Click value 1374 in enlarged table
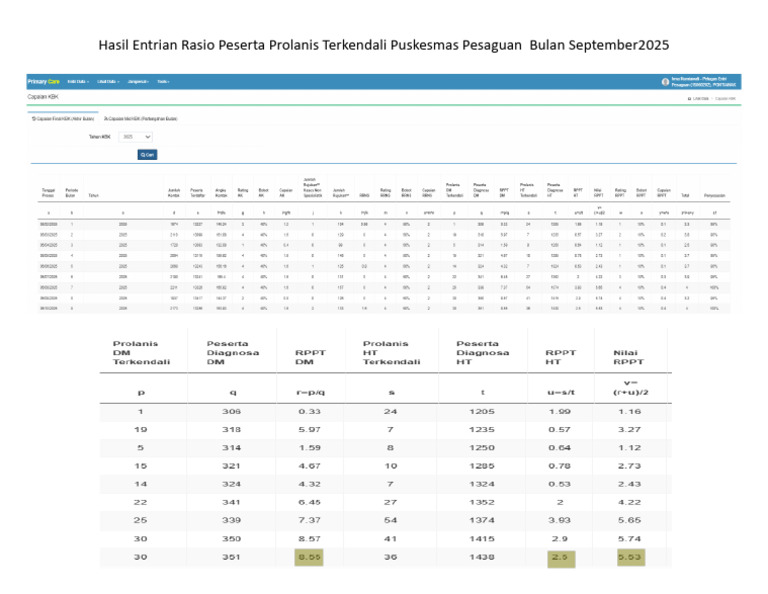The width and height of the screenshot is (768, 594). pos(482,520)
